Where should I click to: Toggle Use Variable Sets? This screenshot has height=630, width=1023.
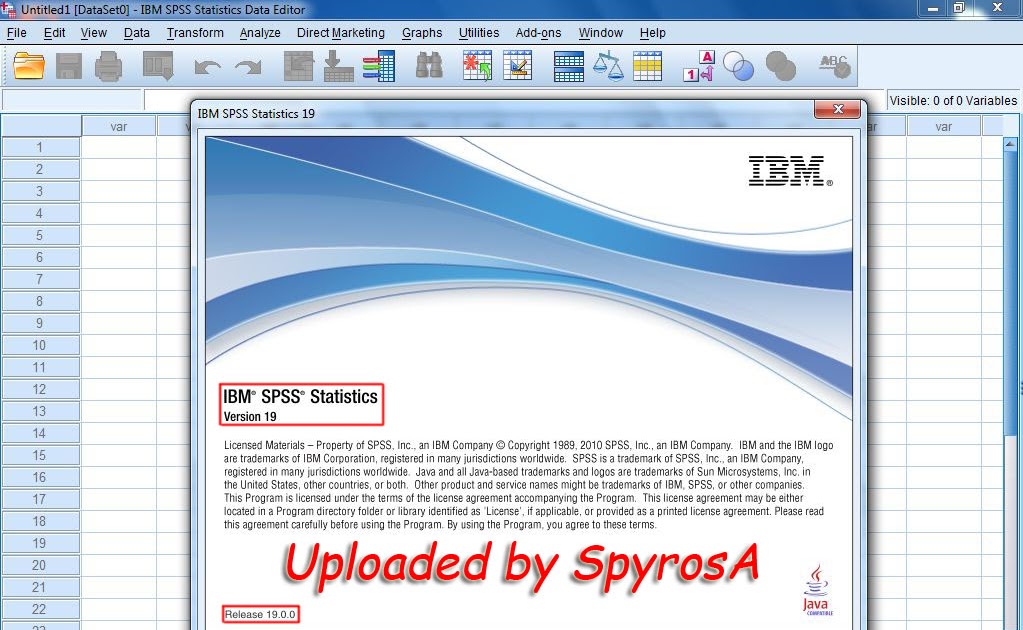(x=740, y=65)
